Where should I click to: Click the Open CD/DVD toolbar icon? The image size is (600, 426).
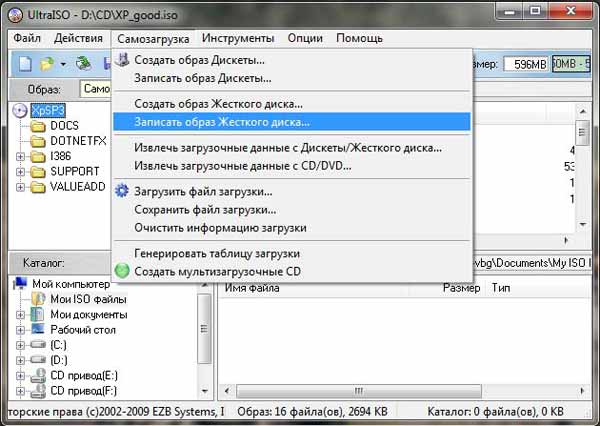(x=84, y=64)
